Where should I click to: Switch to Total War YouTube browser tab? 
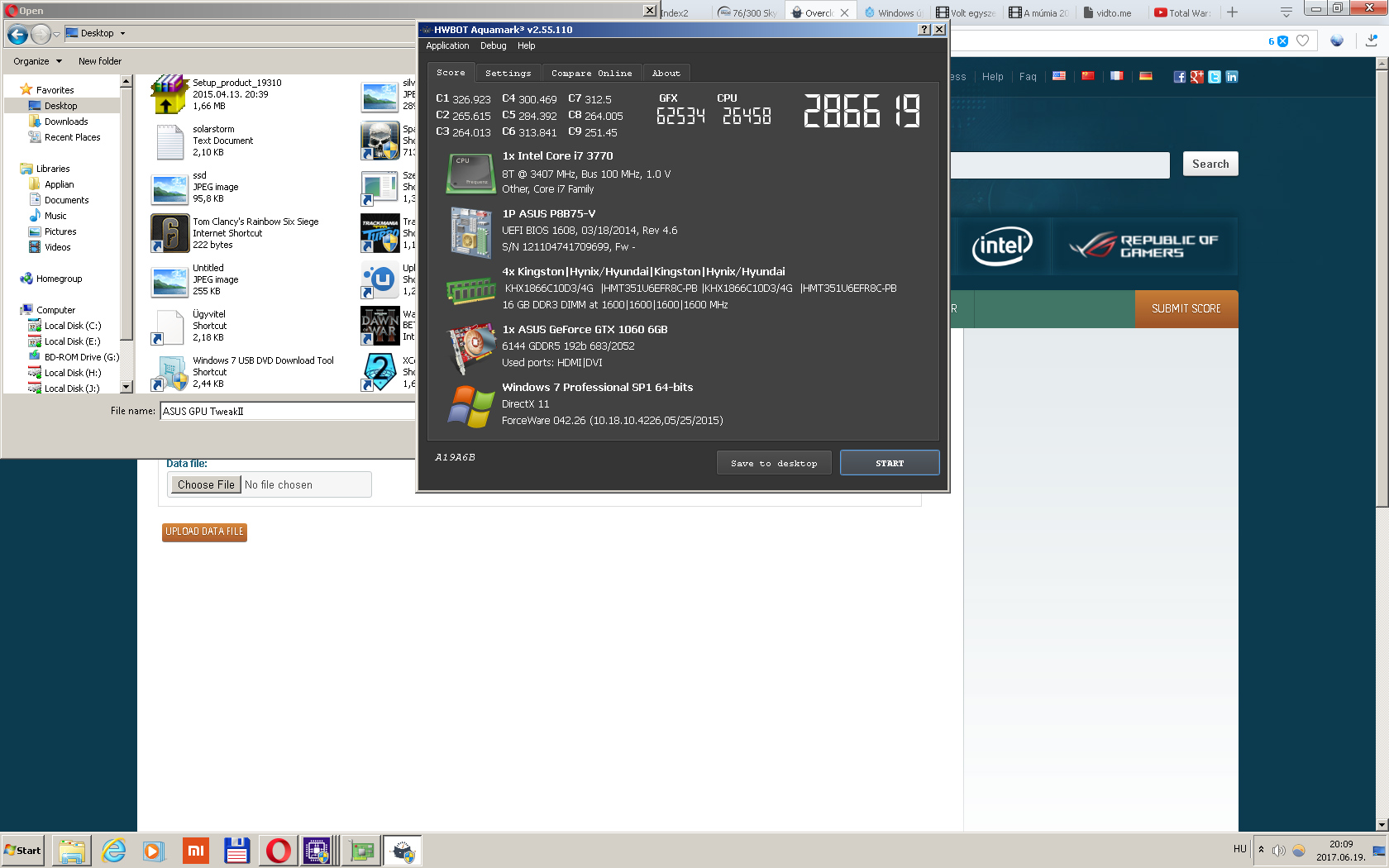[x=1182, y=12]
